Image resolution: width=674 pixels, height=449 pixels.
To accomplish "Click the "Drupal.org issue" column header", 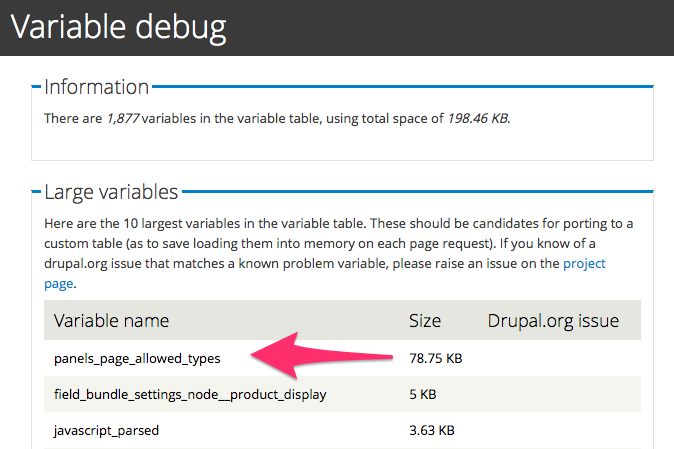I will [x=553, y=321].
